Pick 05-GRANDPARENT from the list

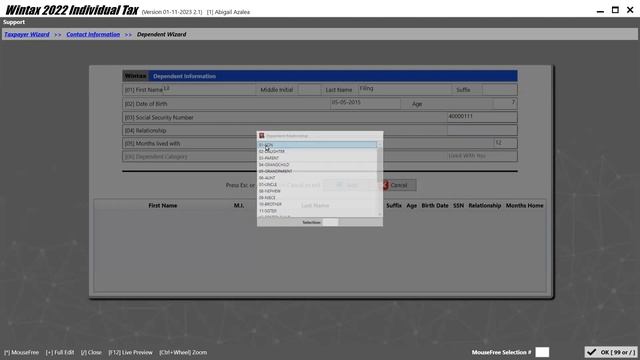coord(317,171)
